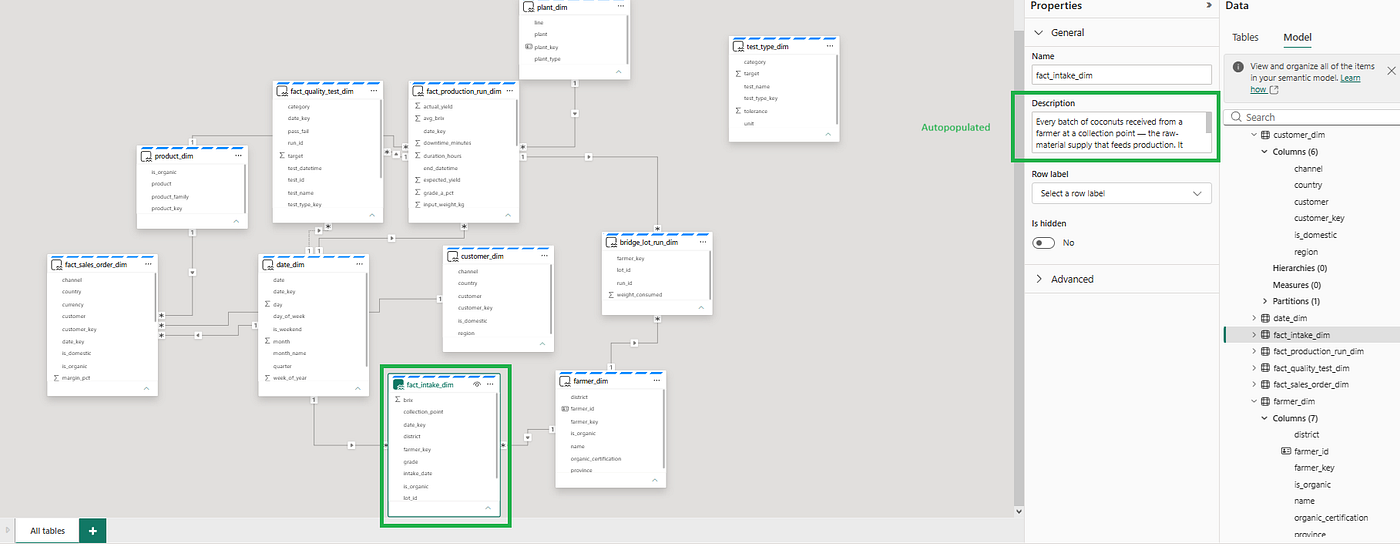1400x546 pixels.
Task: Toggle visibility eye on fact_intake_dim card
Action: pyautogui.click(x=477, y=384)
